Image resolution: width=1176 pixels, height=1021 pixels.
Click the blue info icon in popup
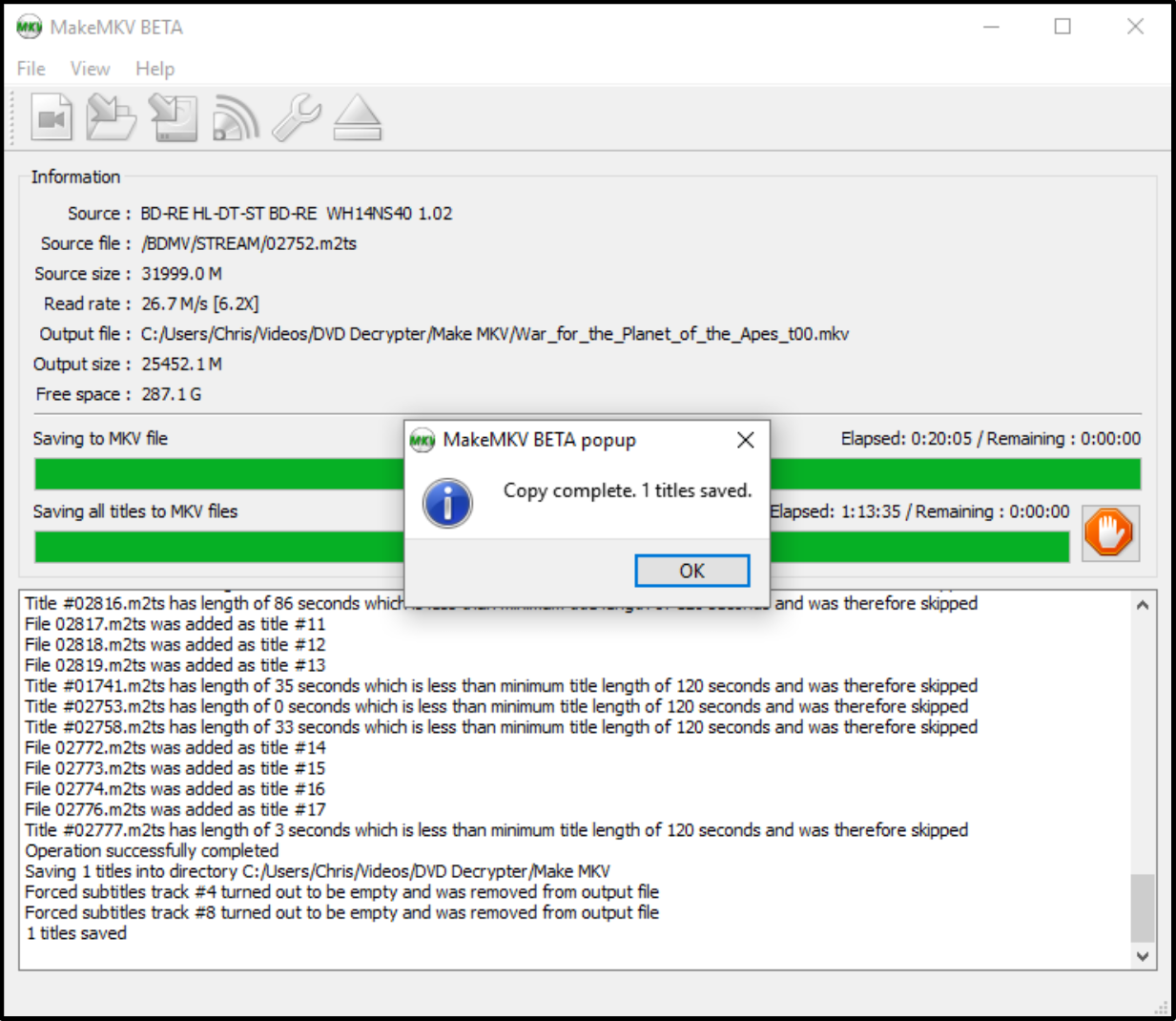[x=447, y=503]
